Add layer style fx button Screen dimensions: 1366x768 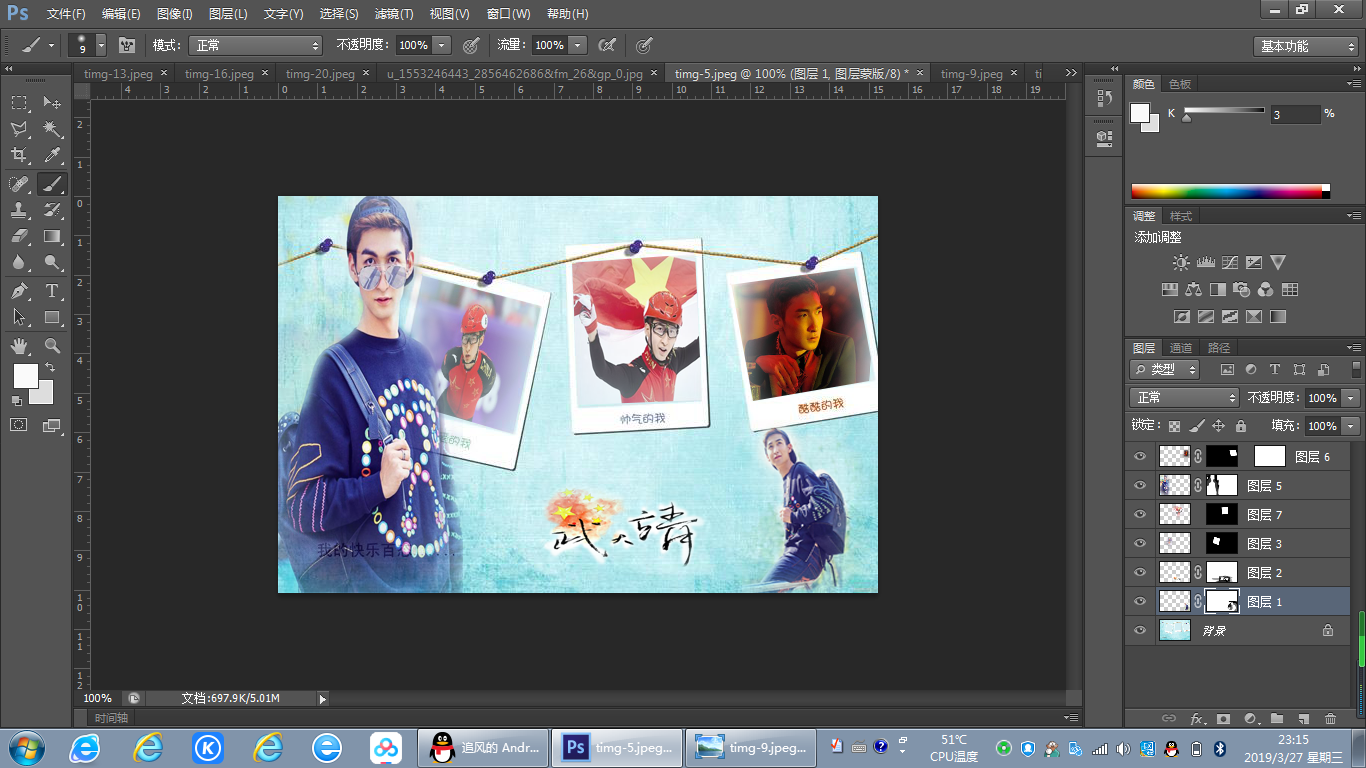tap(1197, 719)
